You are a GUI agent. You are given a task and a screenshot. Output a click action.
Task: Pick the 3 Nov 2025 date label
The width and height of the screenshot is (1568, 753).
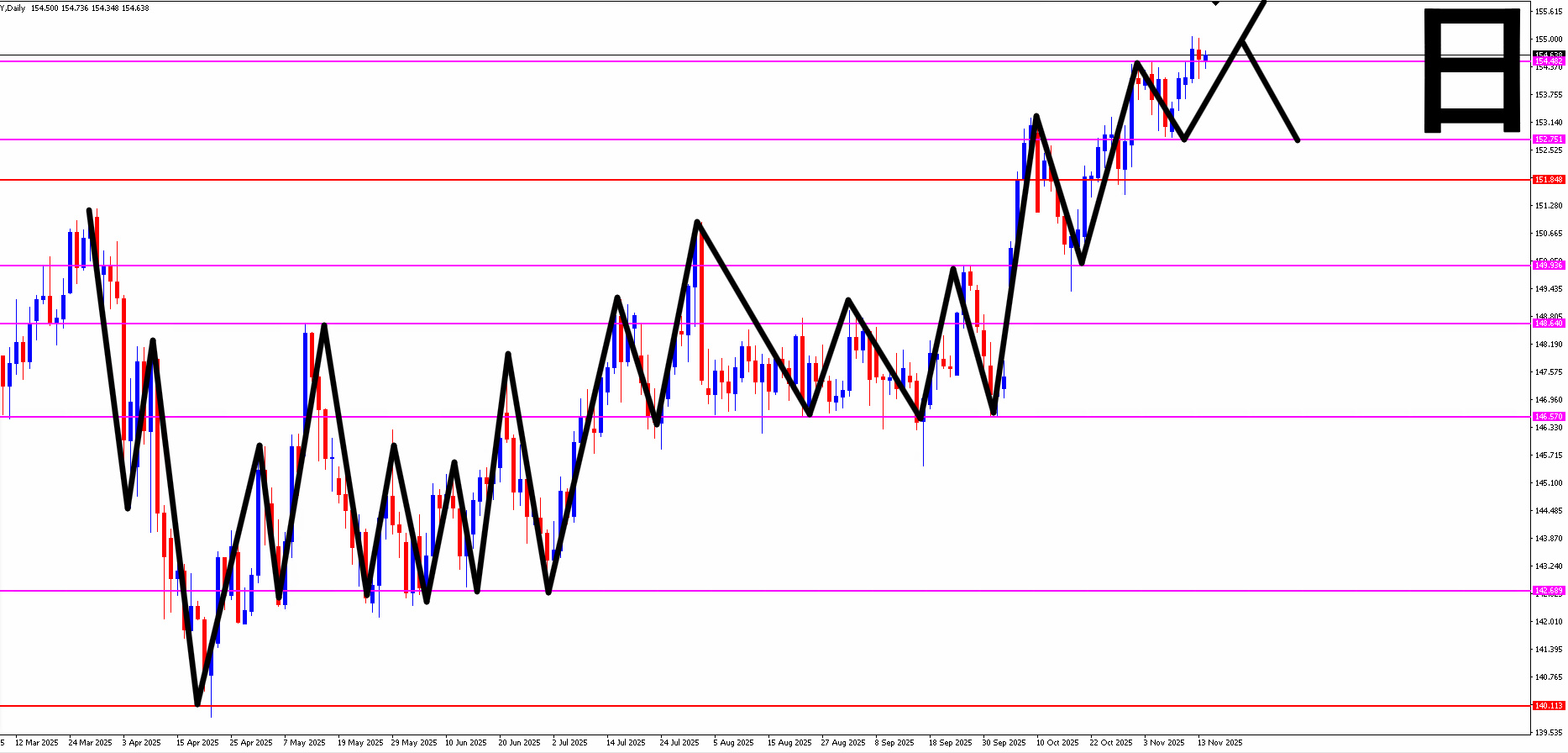coord(1164,743)
